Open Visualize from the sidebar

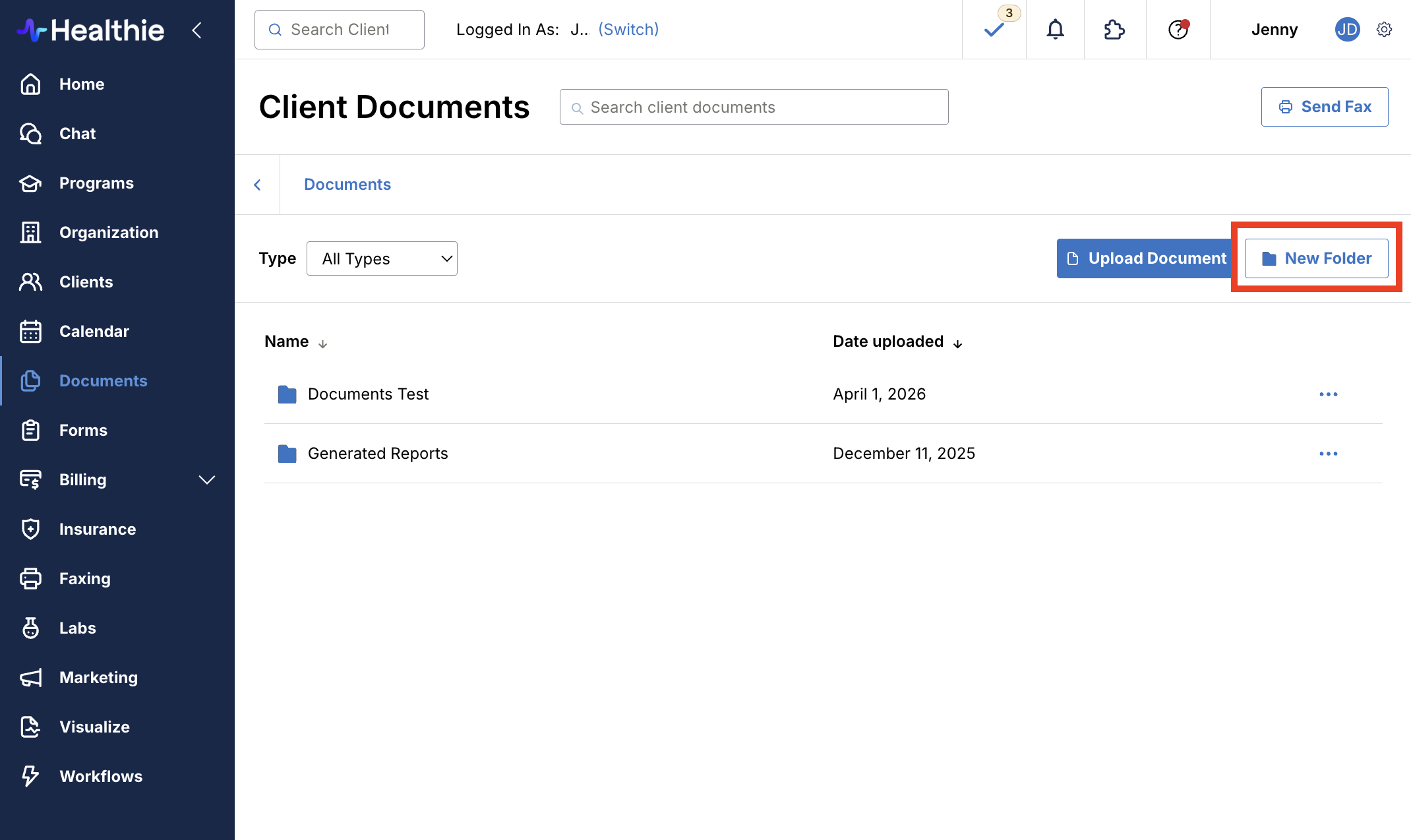click(95, 727)
